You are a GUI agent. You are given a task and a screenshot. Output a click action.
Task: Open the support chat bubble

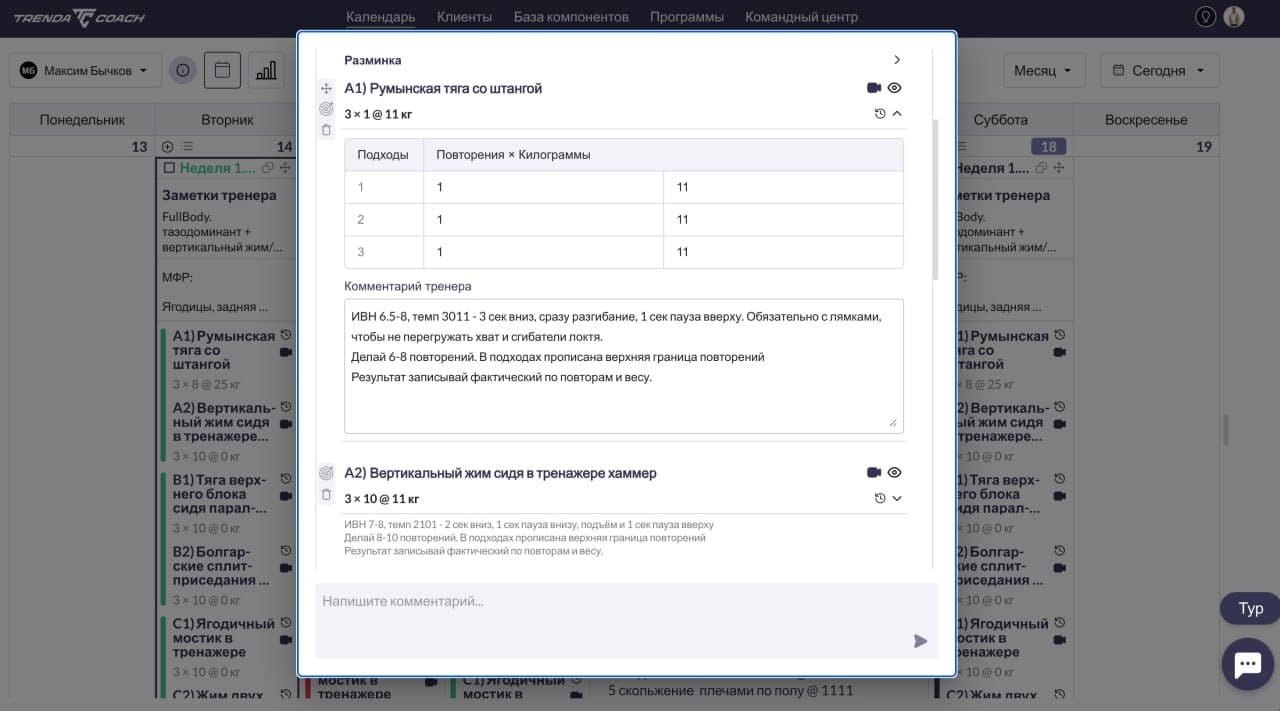1247,664
